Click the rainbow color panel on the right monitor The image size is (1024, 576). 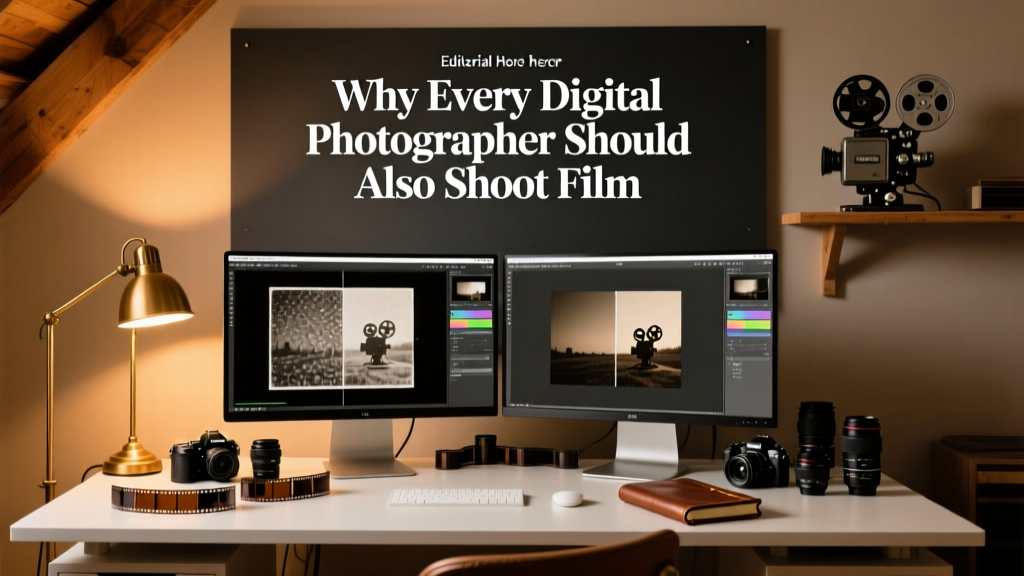pos(748,323)
